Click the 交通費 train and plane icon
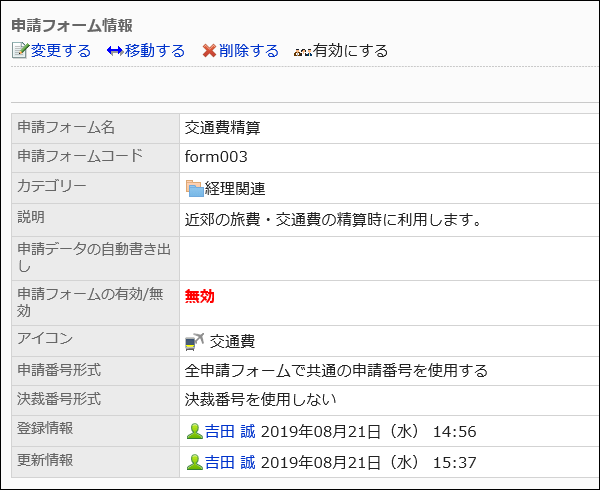 coord(194,342)
